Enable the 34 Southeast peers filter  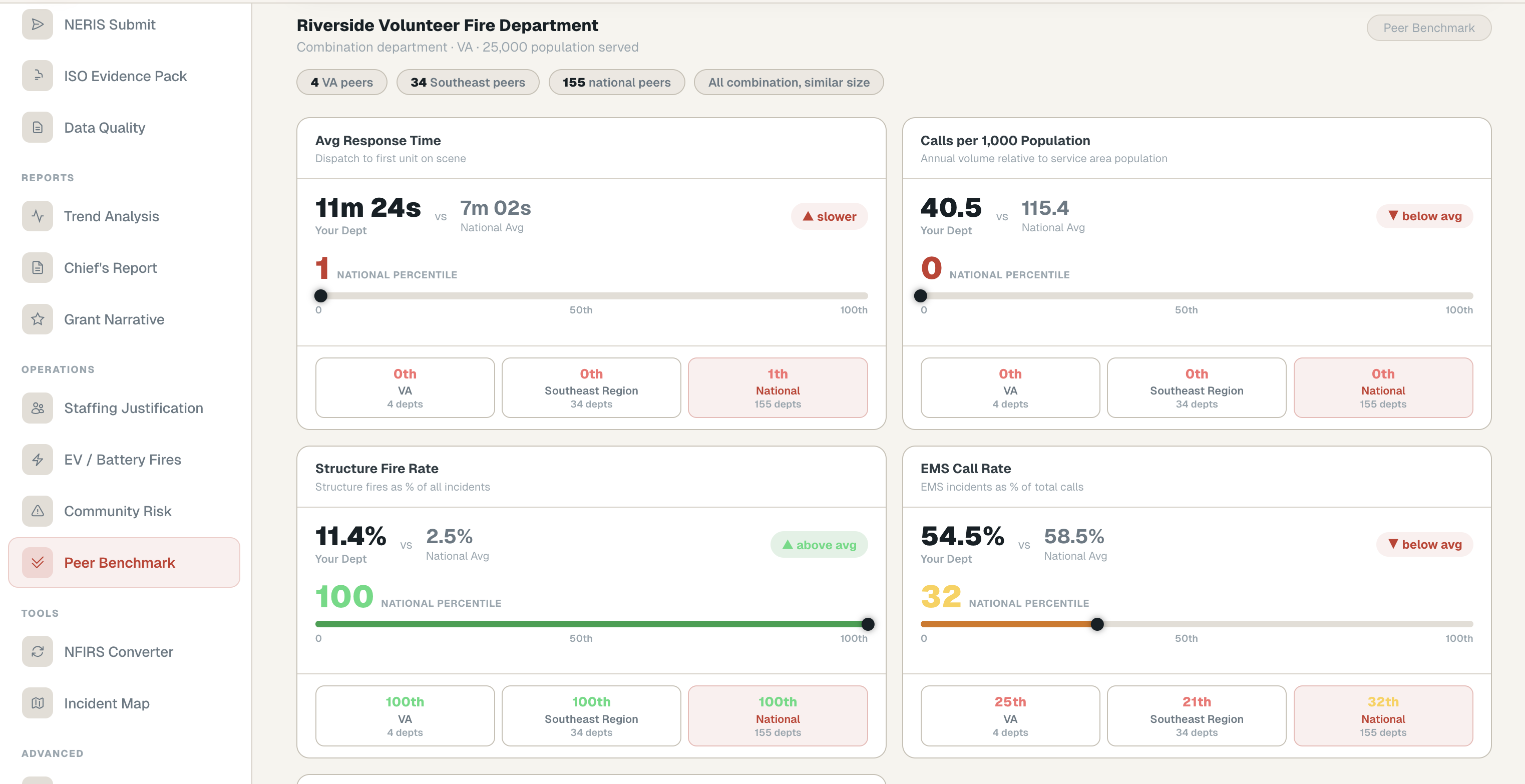click(x=468, y=82)
